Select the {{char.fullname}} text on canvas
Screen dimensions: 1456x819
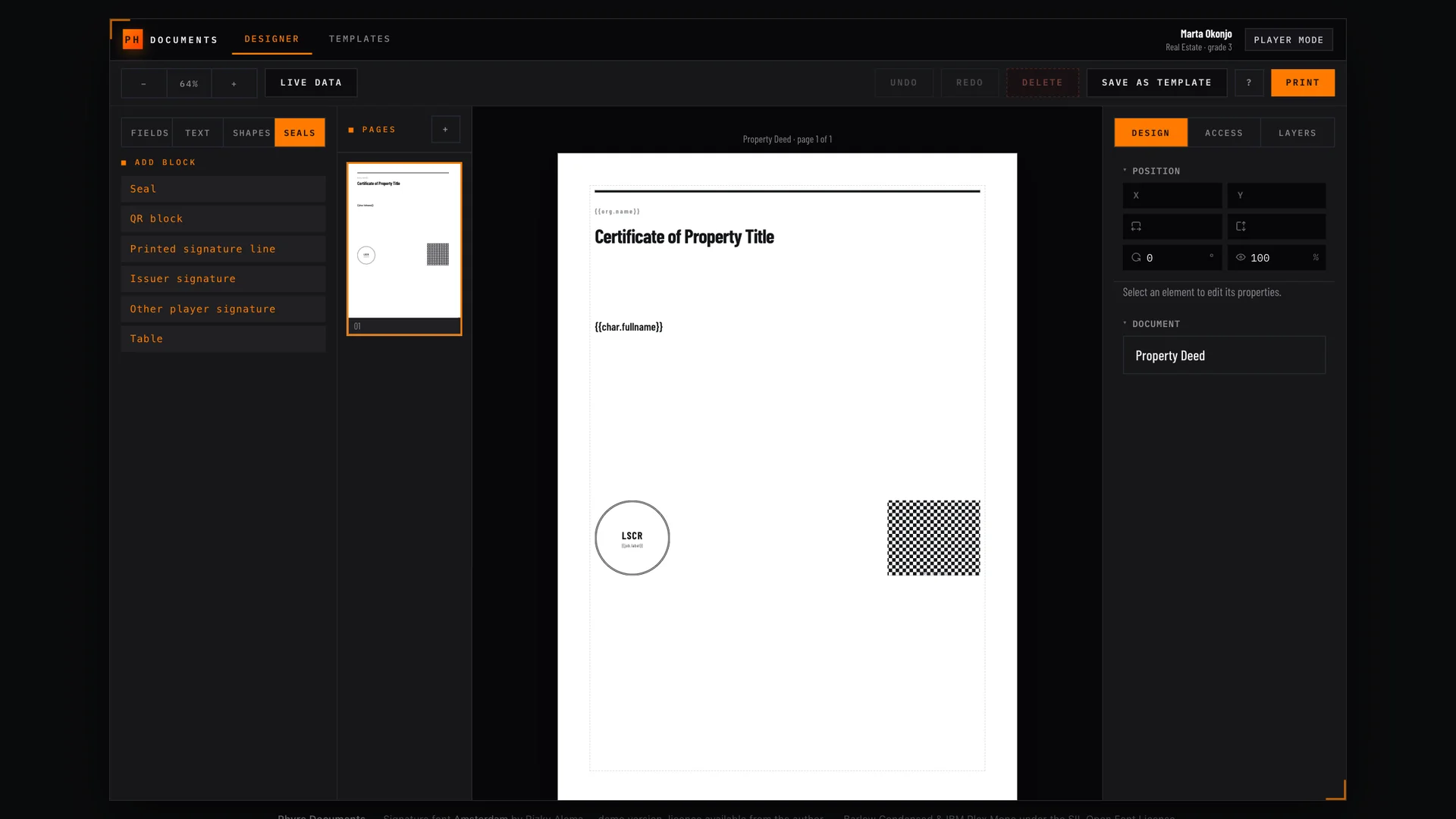click(x=629, y=327)
